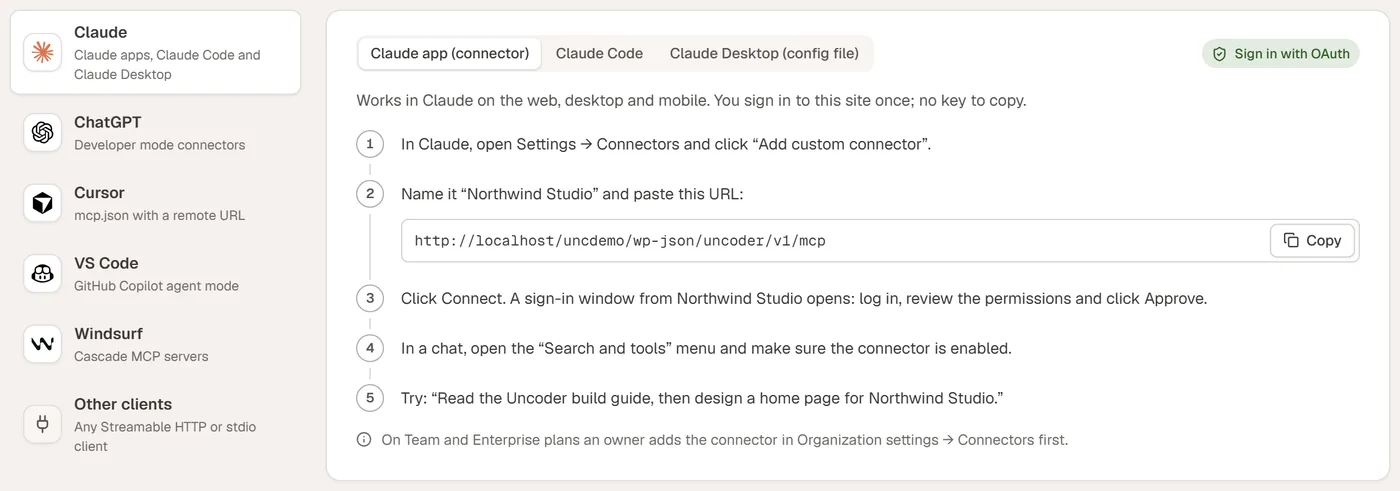Click 'Name it Northwind Studio' instruction text
This screenshot has height=491, width=1400.
tap(572, 194)
